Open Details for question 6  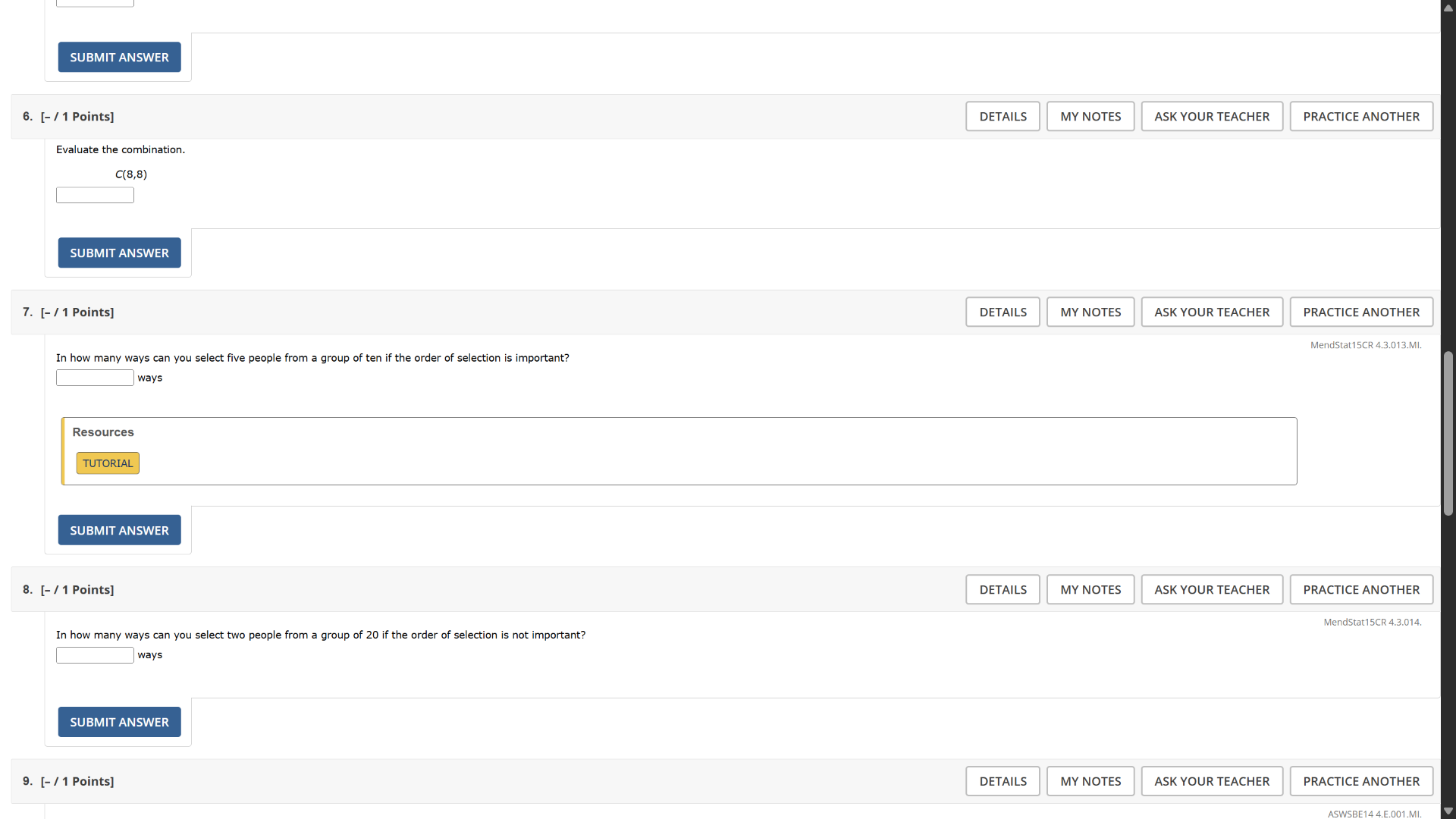coord(1003,116)
